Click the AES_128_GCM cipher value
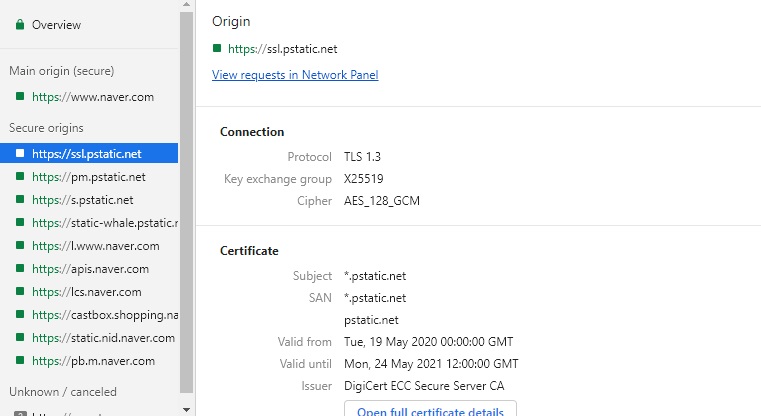Screen dimensions: 761x416 click(x=382, y=201)
